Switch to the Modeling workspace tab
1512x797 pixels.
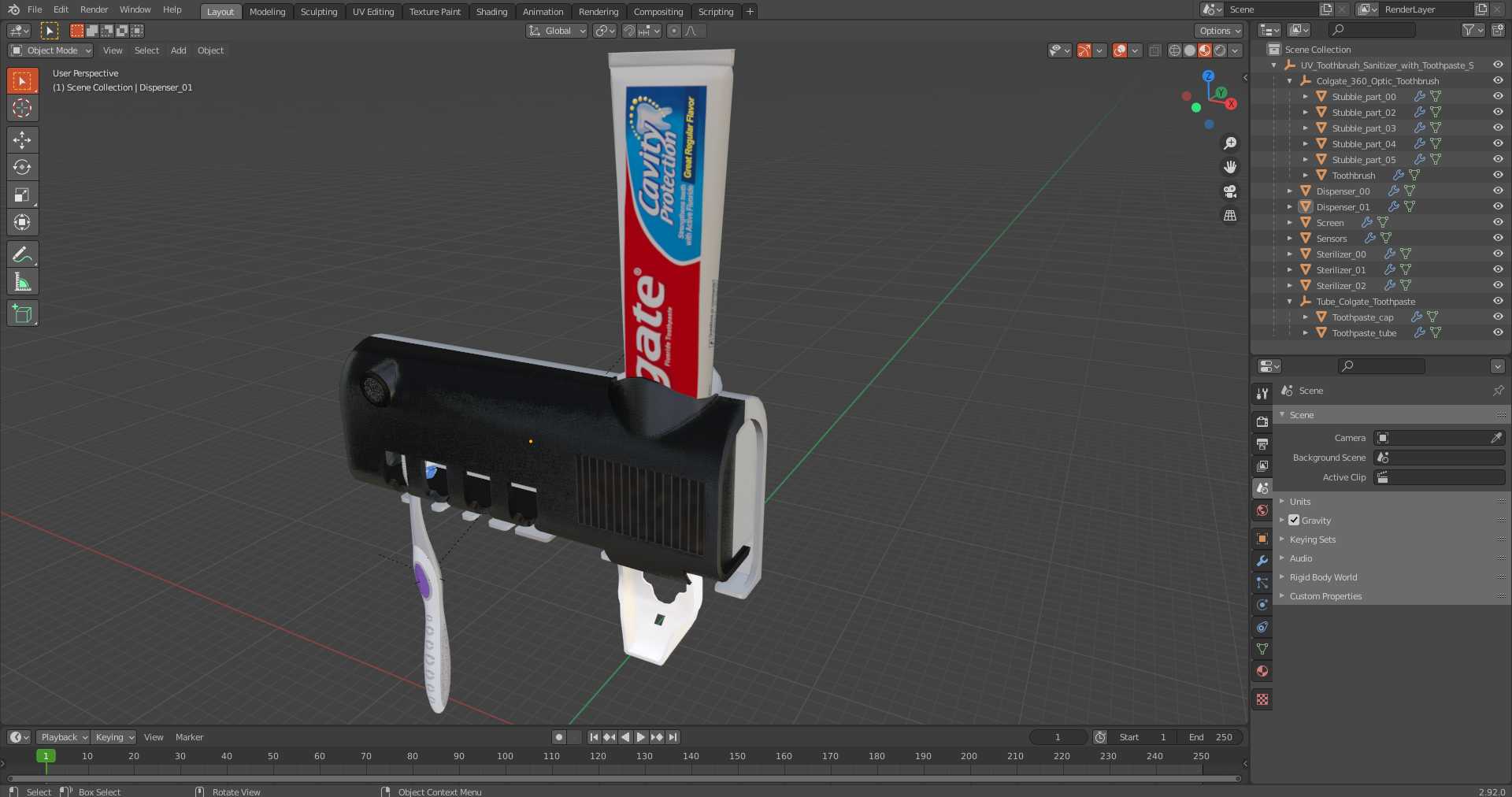click(x=267, y=12)
